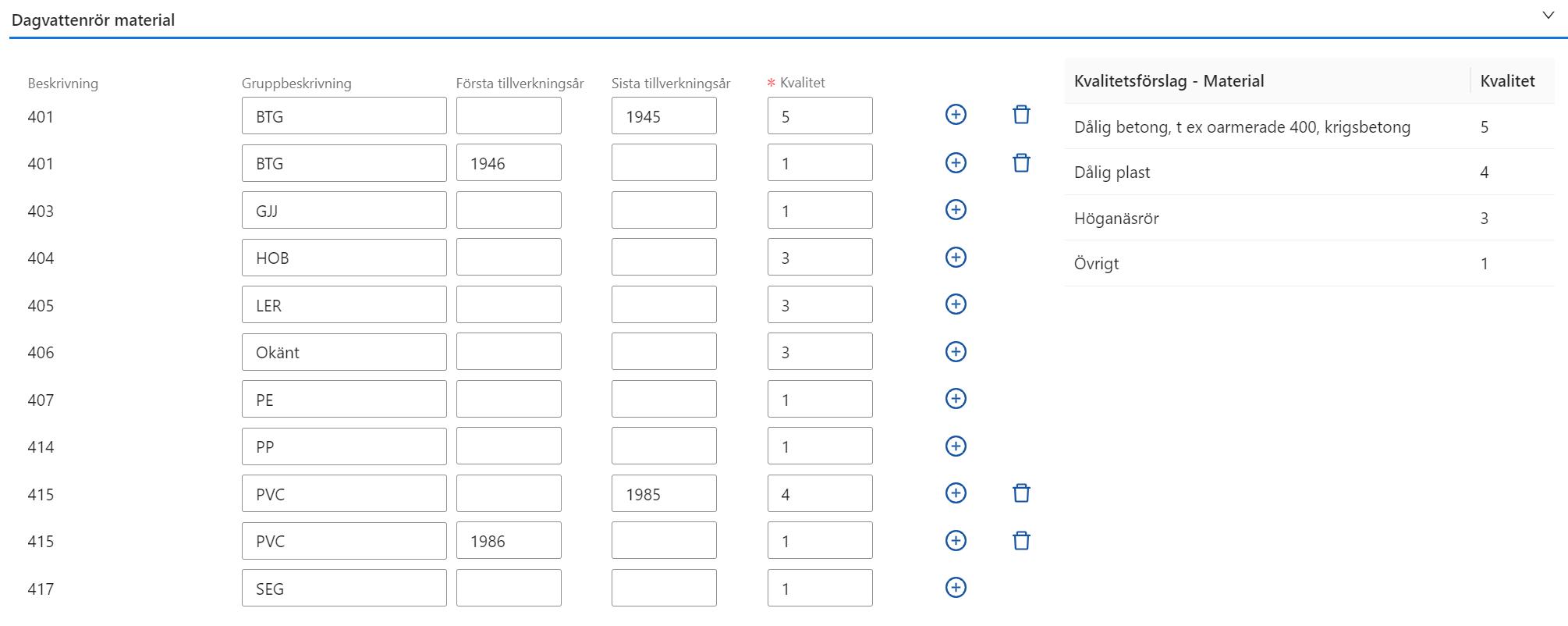
Task: Focus the Kvalitet field for HOB
Action: tap(819, 258)
